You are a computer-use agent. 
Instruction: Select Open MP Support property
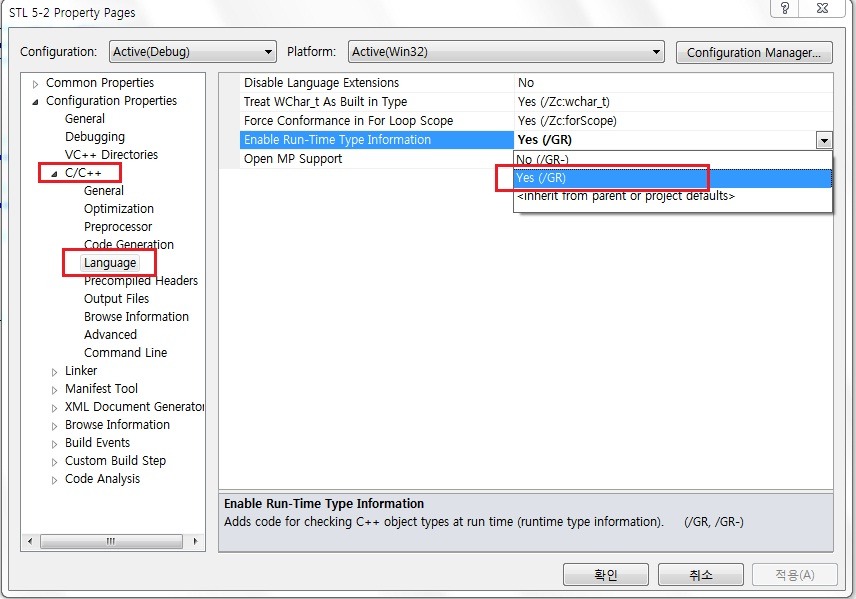[x=377, y=159]
